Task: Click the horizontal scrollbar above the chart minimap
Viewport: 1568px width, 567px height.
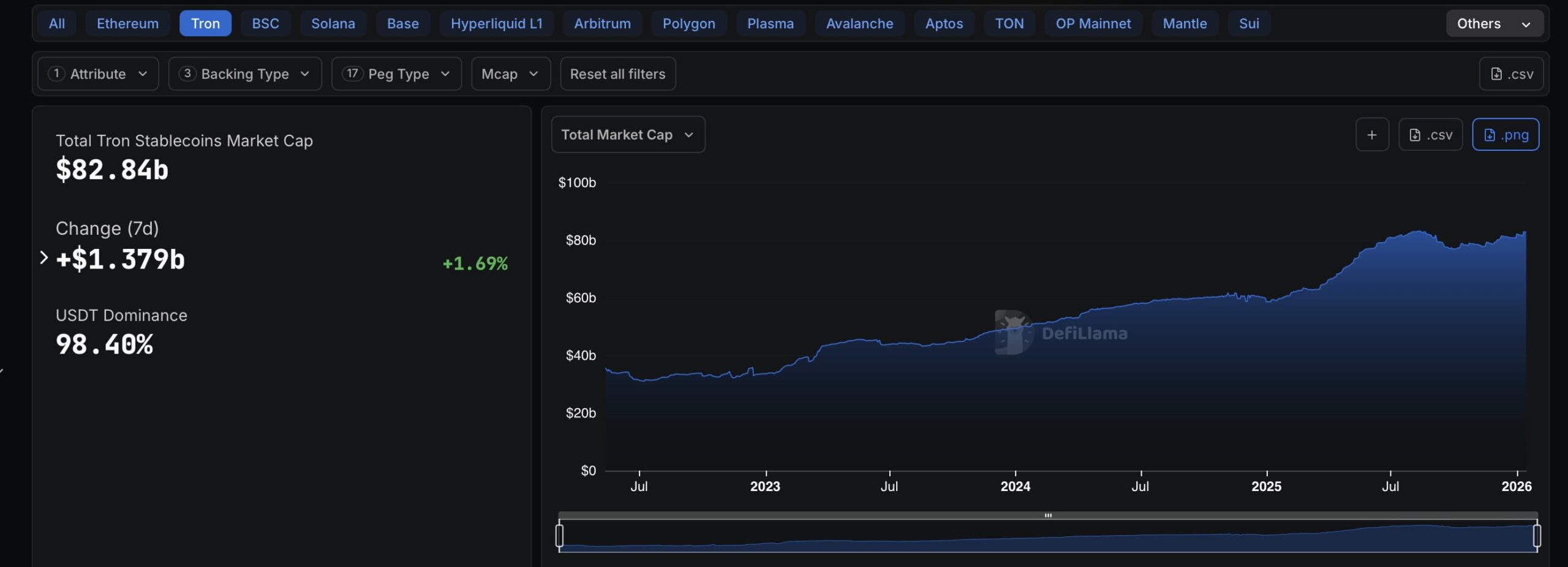Action: (x=1049, y=516)
